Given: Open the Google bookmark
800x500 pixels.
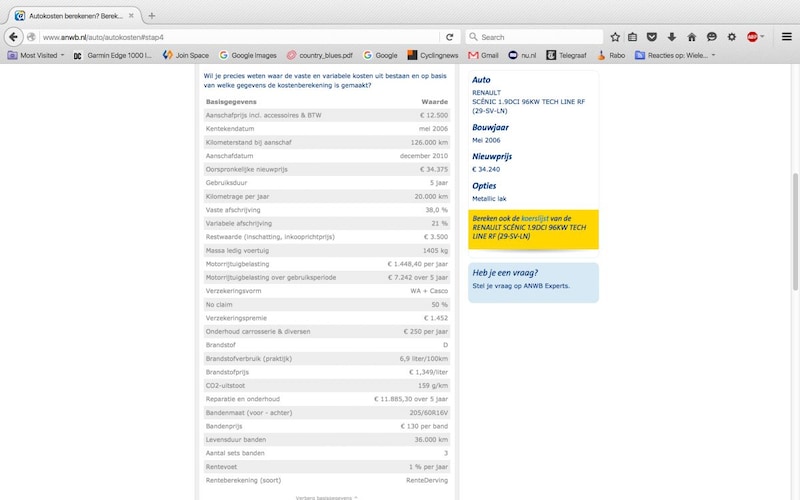Looking at the screenshot, I should [x=380, y=55].
